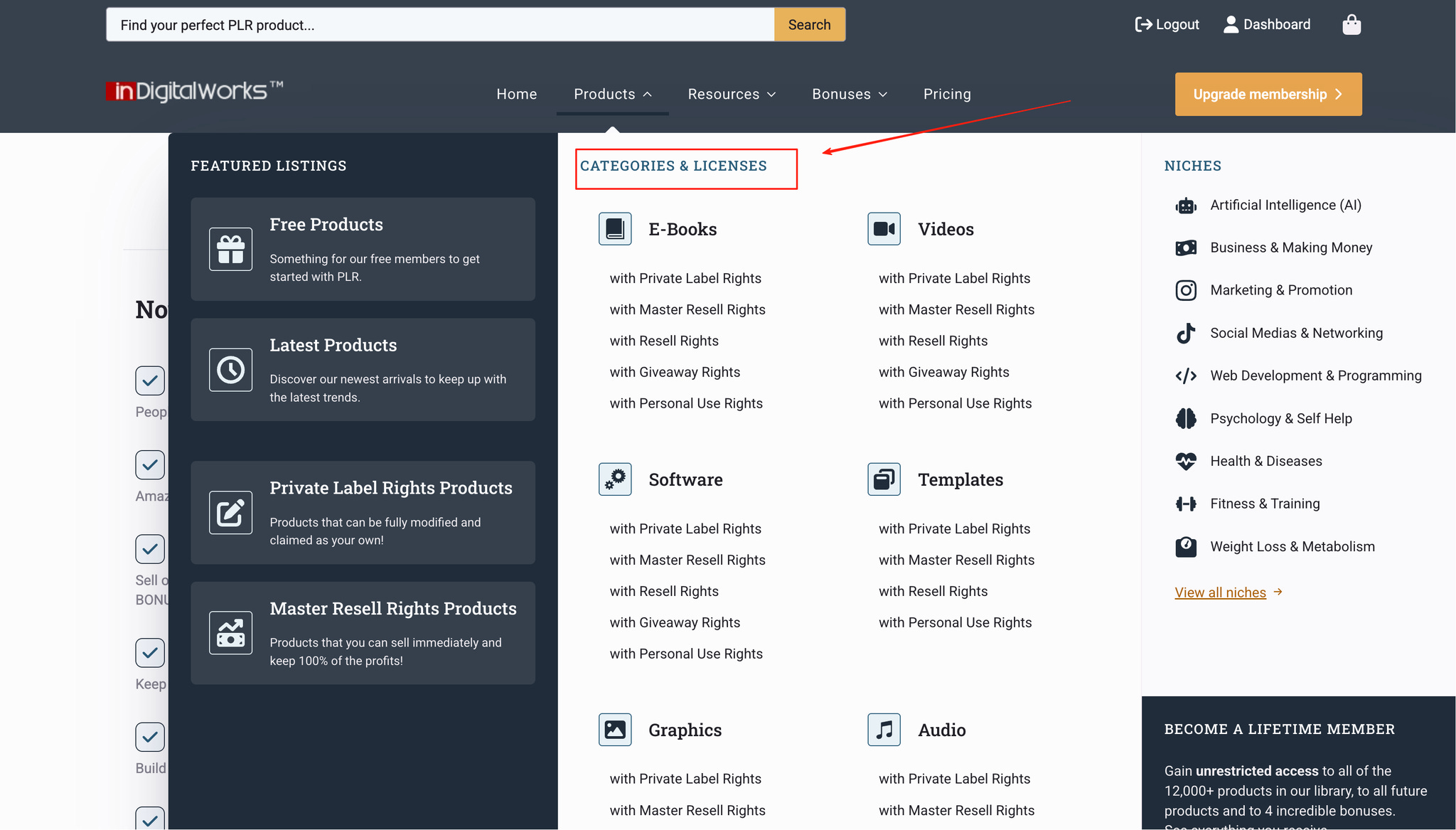Click the Videos camera icon
Screen dimensions: 1456x830
pos(884,229)
